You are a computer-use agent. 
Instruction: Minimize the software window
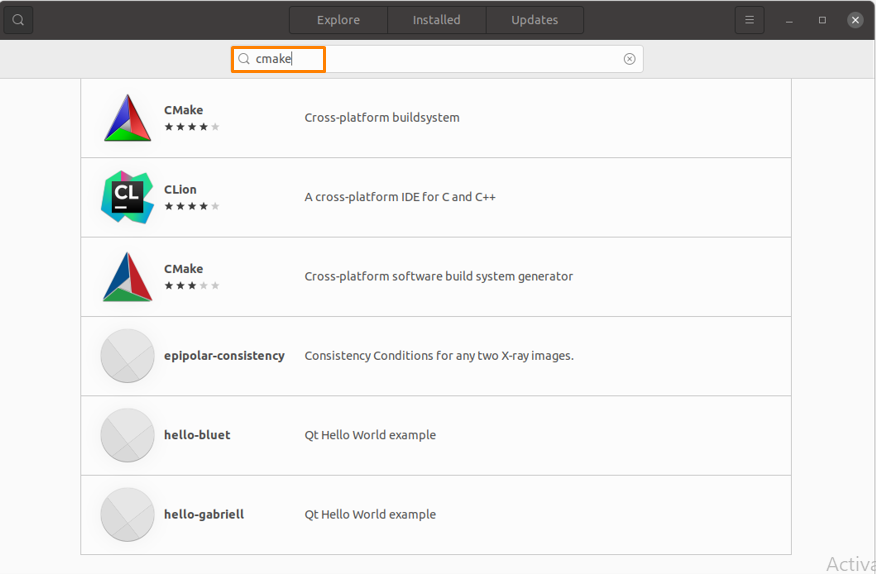click(x=789, y=20)
